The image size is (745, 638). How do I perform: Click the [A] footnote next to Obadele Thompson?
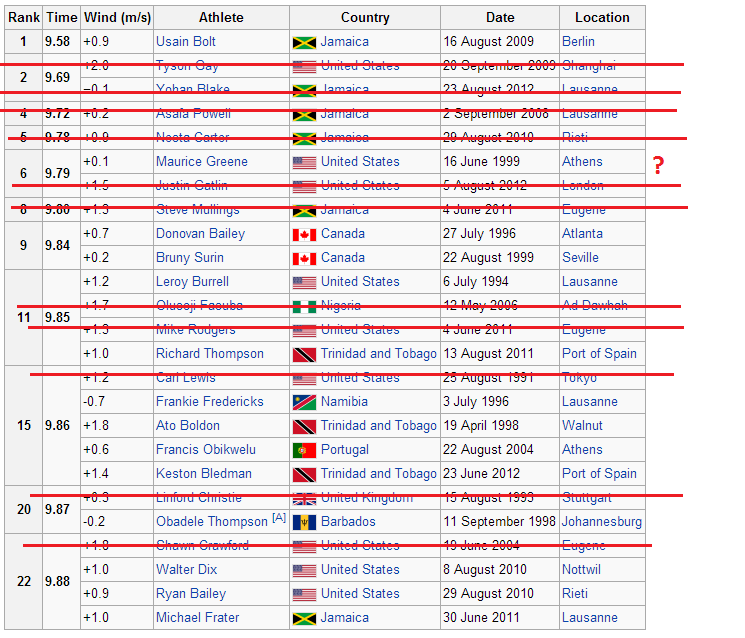(x=279, y=518)
